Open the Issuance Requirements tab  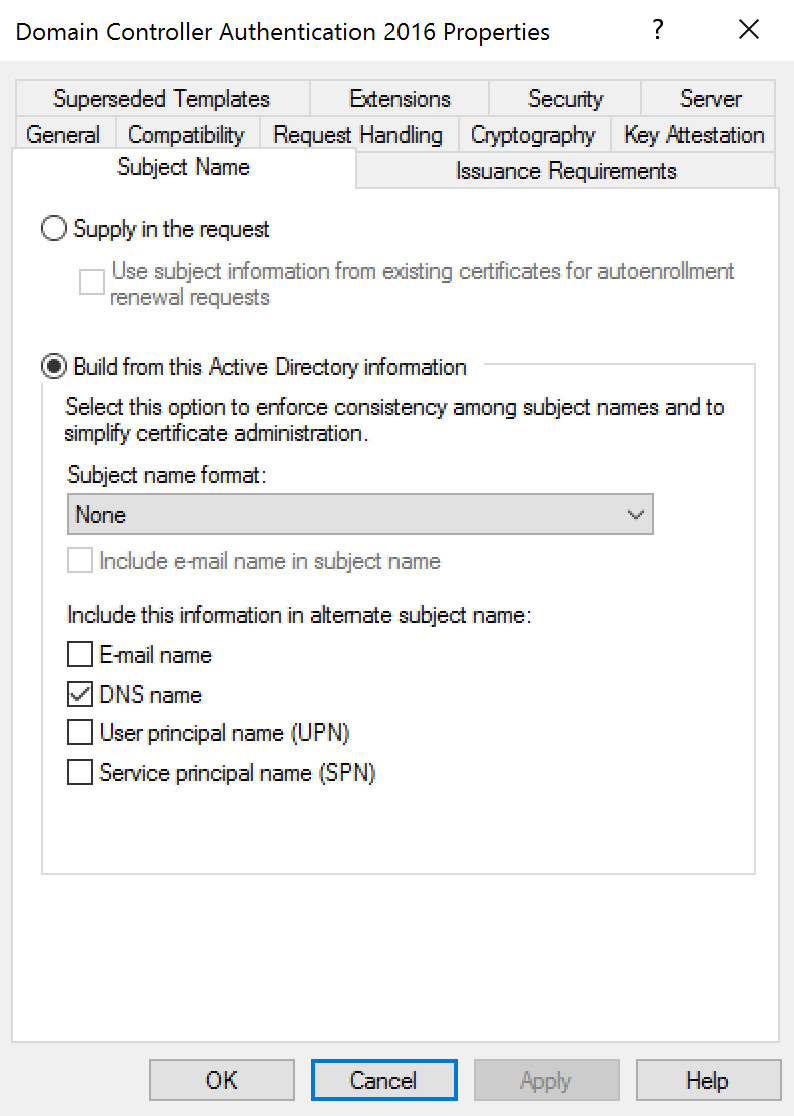click(566, 171)
